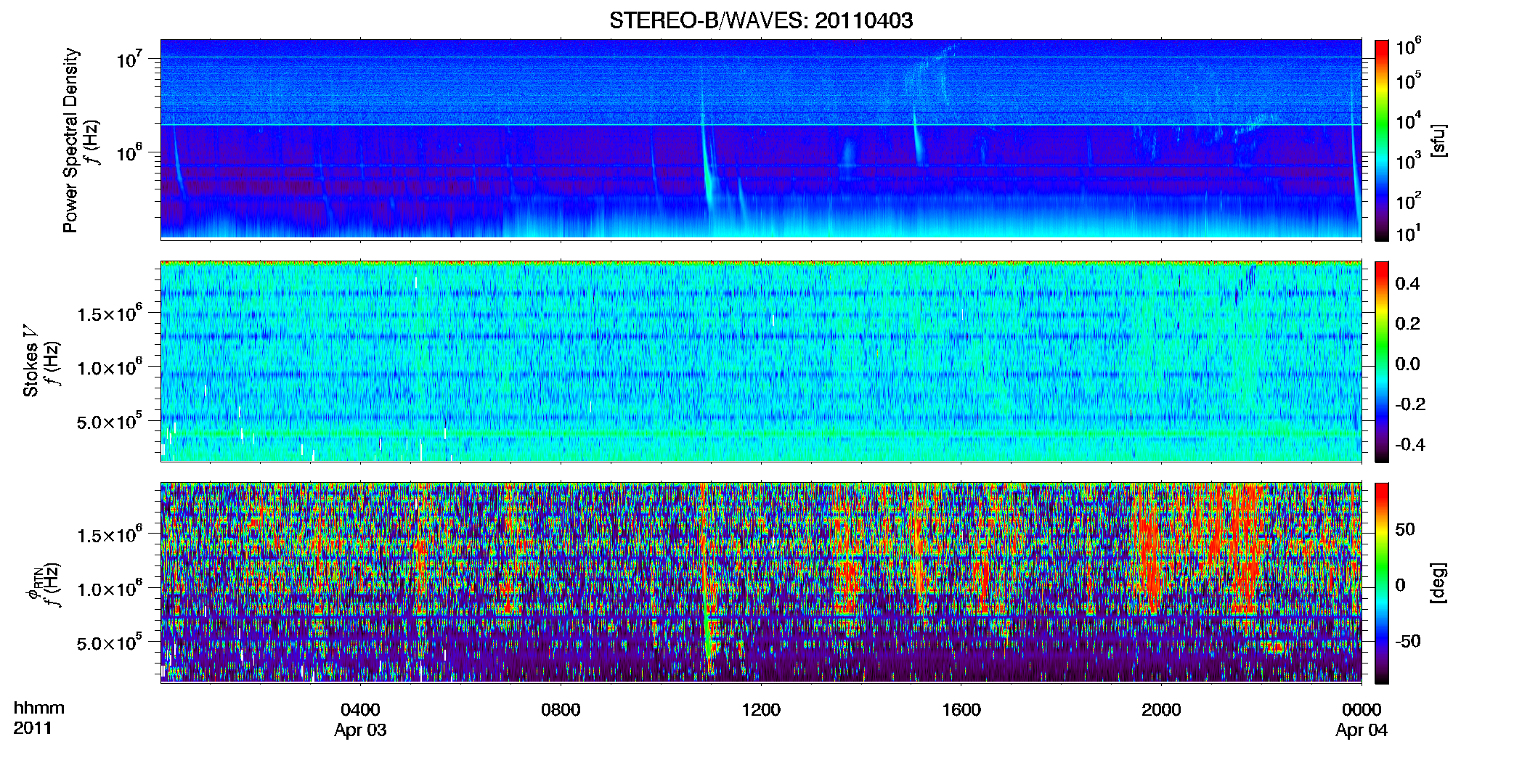The width and height of the screenshot is (1522, 784).
Task: Click the 1200 time tick label
Action: (761, 710)
